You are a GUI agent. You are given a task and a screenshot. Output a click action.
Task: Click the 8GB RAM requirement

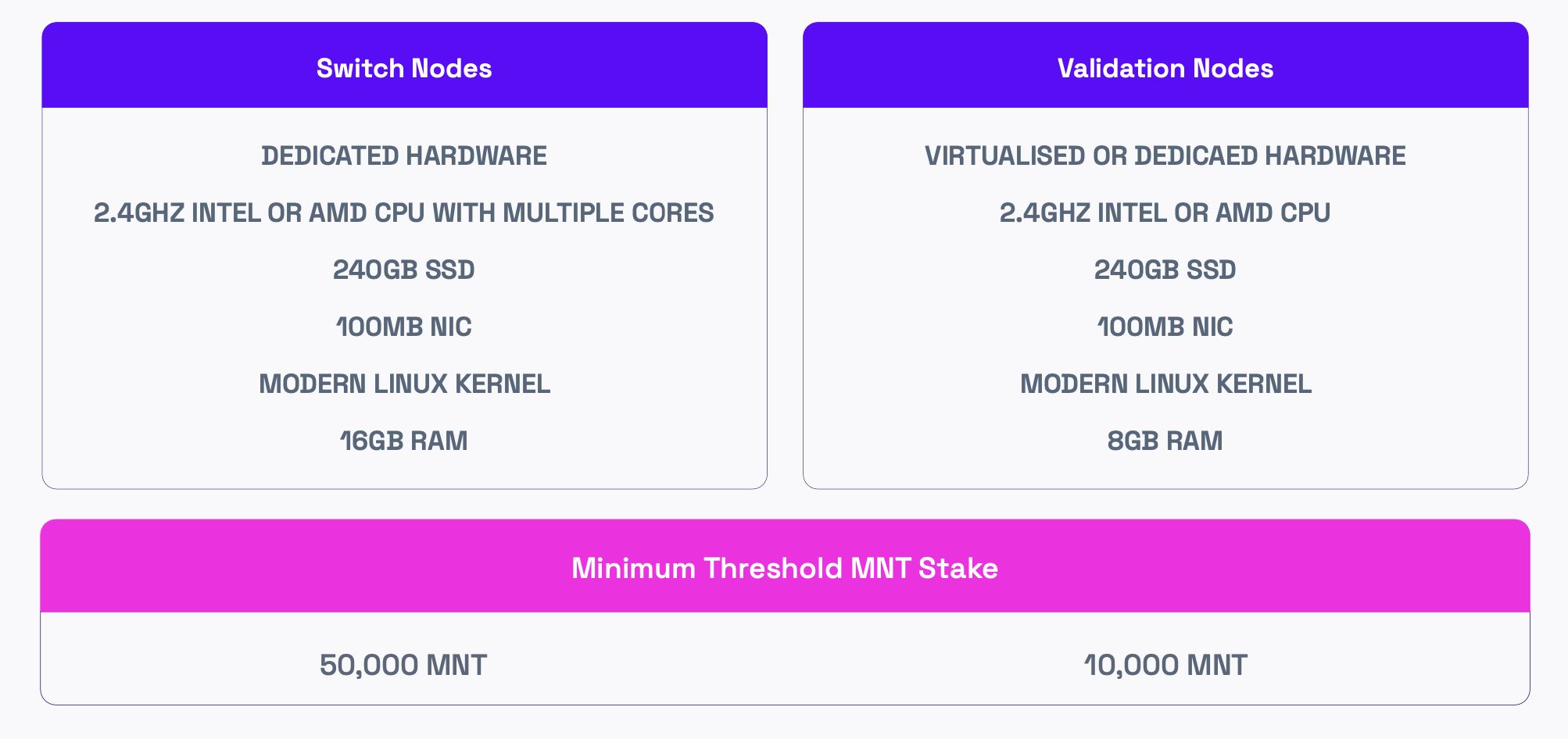coord(1165,441)
